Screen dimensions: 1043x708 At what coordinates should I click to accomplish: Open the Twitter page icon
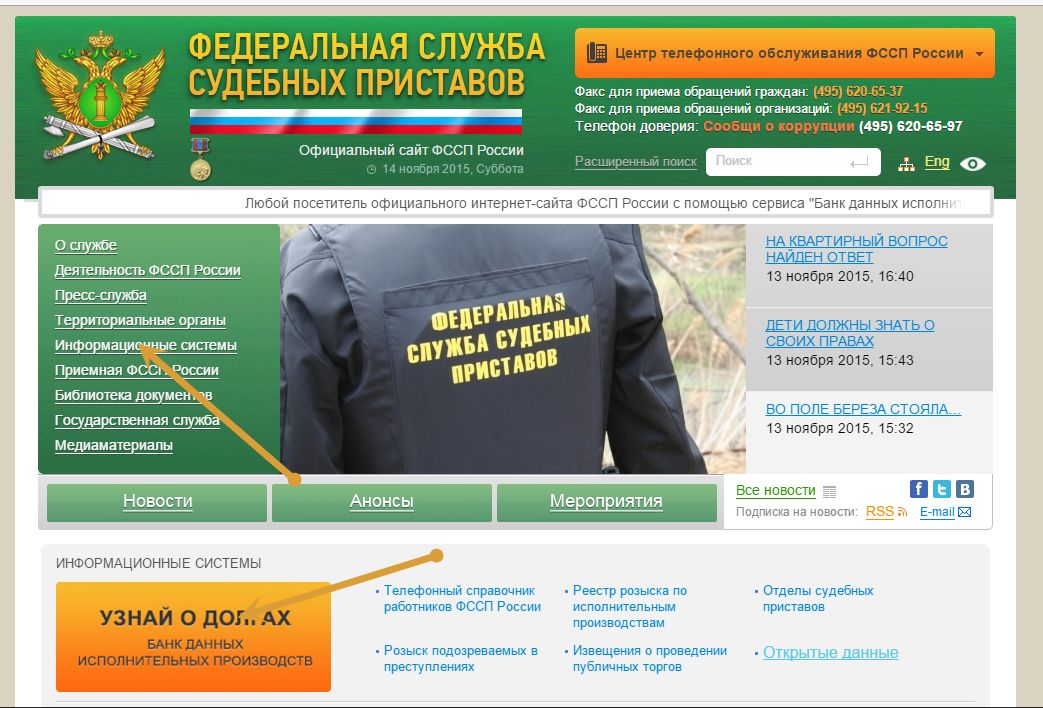(x=942, y=489)
